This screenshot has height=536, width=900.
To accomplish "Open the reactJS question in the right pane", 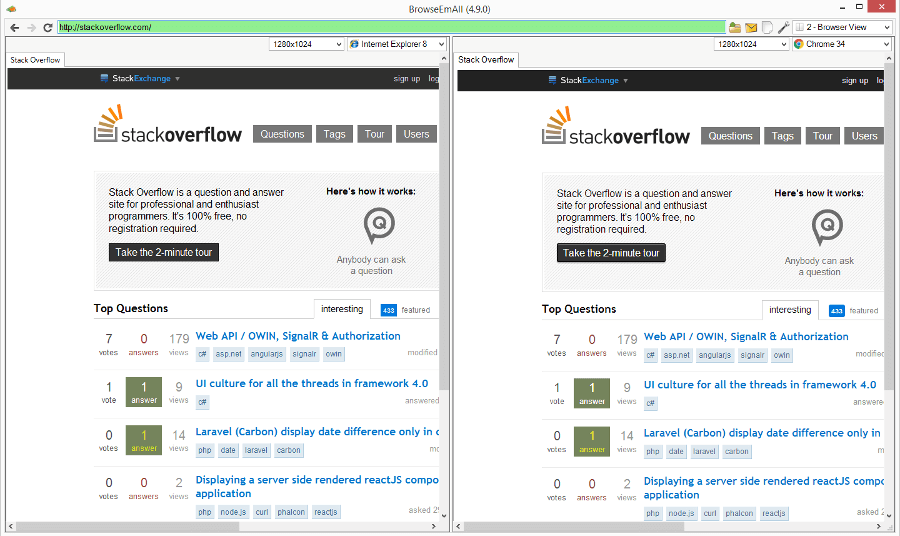I will (x=763, y=488).
